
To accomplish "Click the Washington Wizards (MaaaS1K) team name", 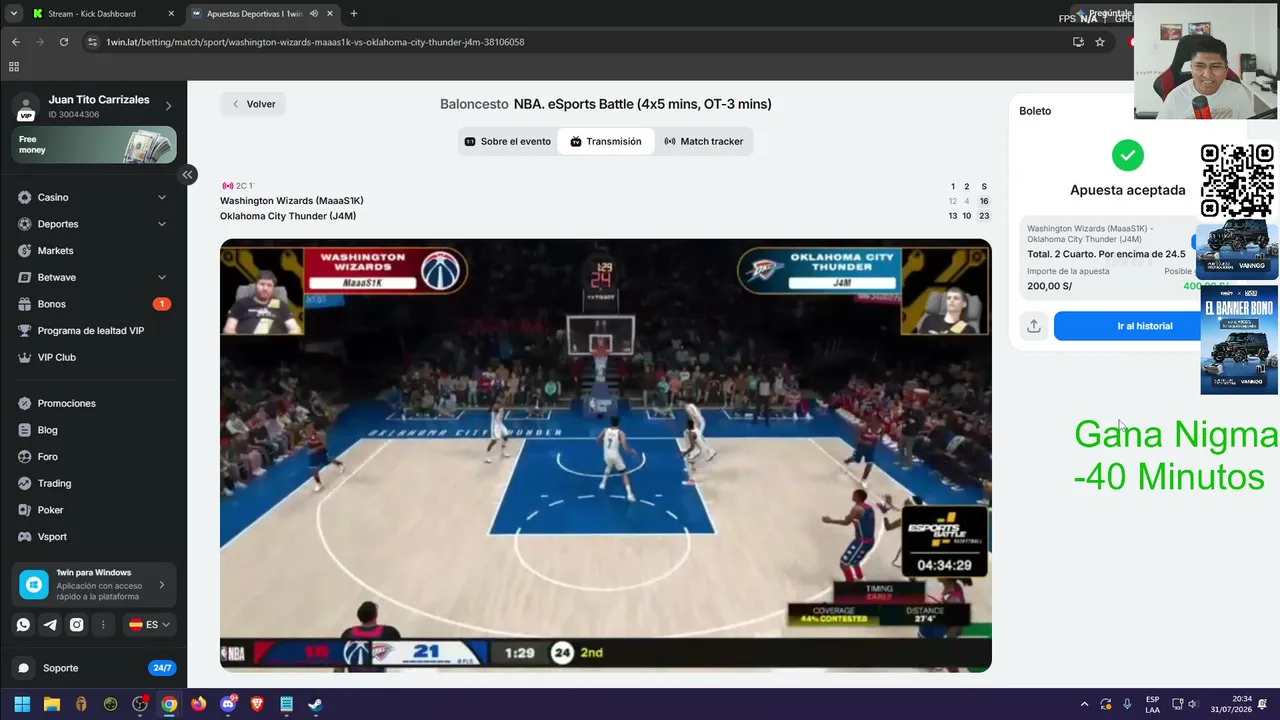I will click(x=292, y=201).
